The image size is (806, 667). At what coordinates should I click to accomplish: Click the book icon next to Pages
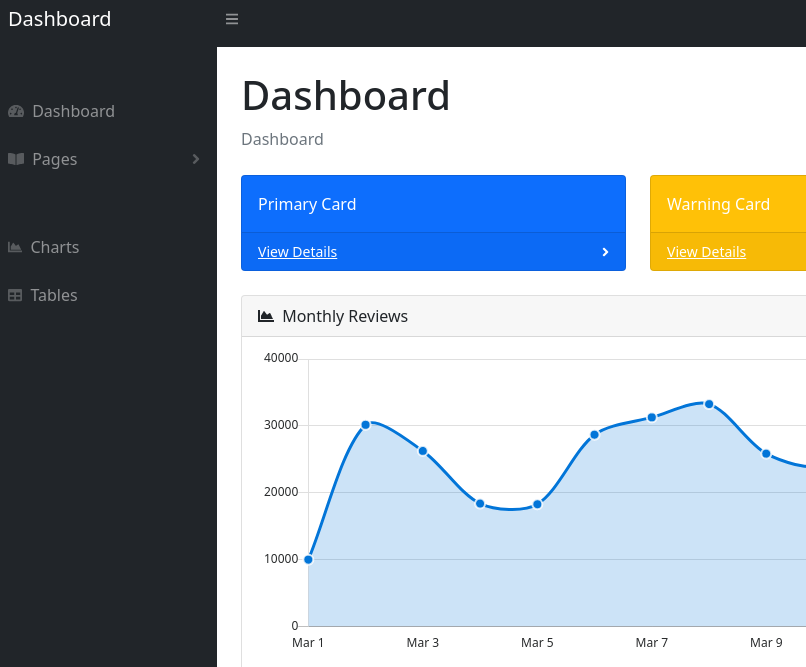pyautogui.click(x=16, y=159)
